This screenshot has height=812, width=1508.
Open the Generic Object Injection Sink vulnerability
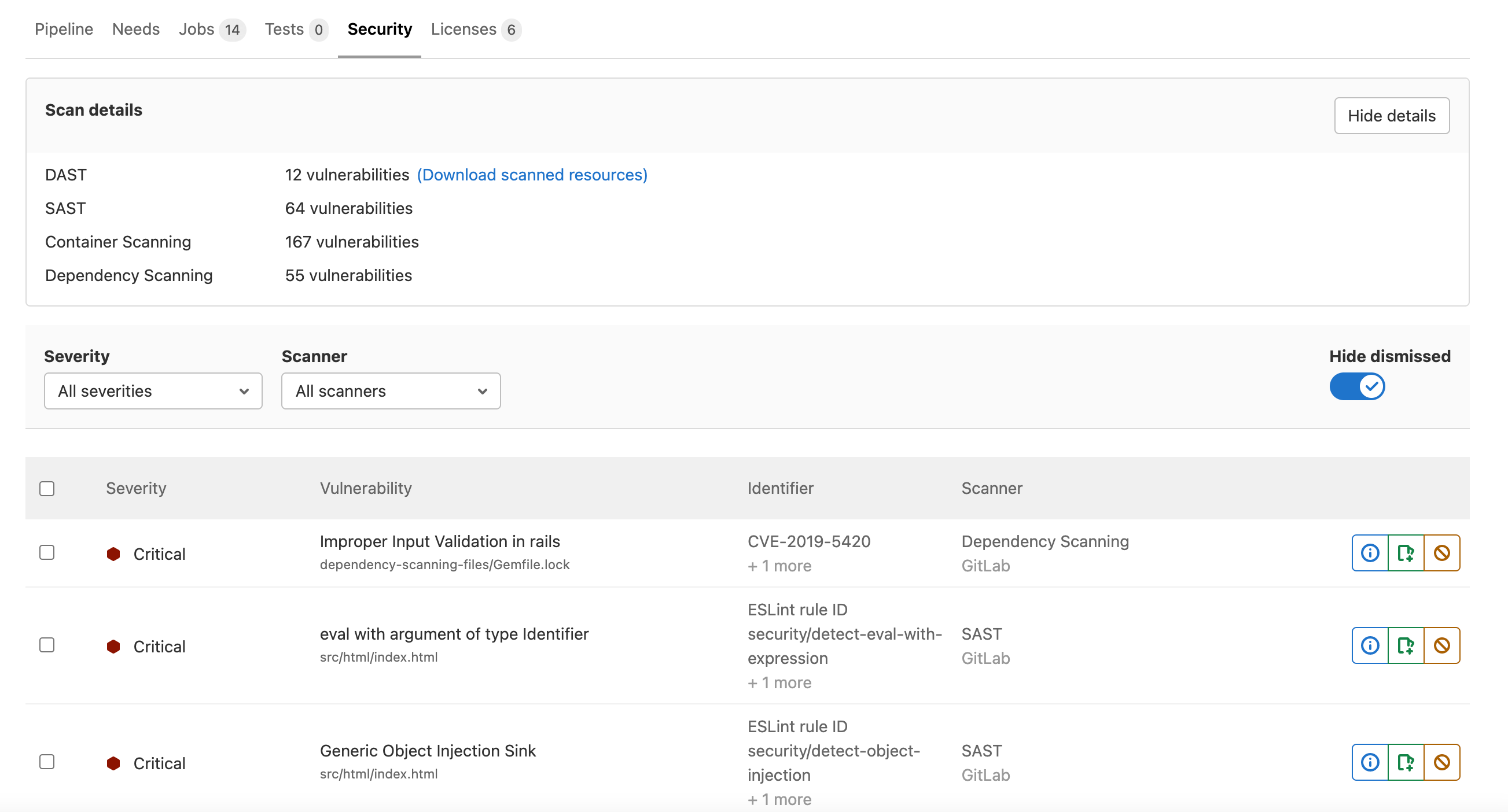(428, 751)
